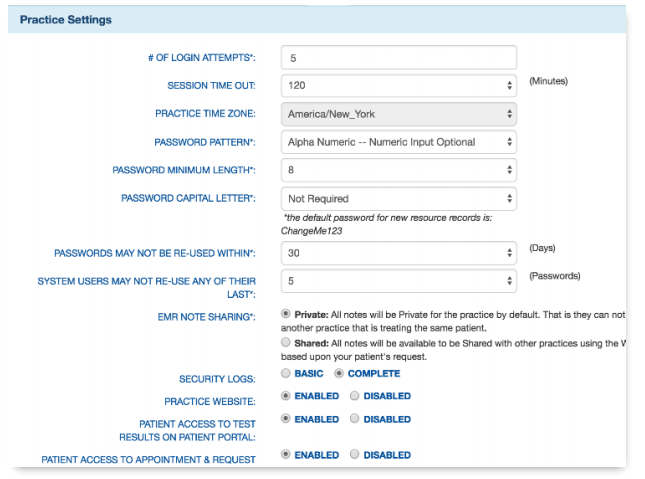Set Security Logs to Complete
The height and width of the screenshot is (479, 645).
[x=339, y=373]
